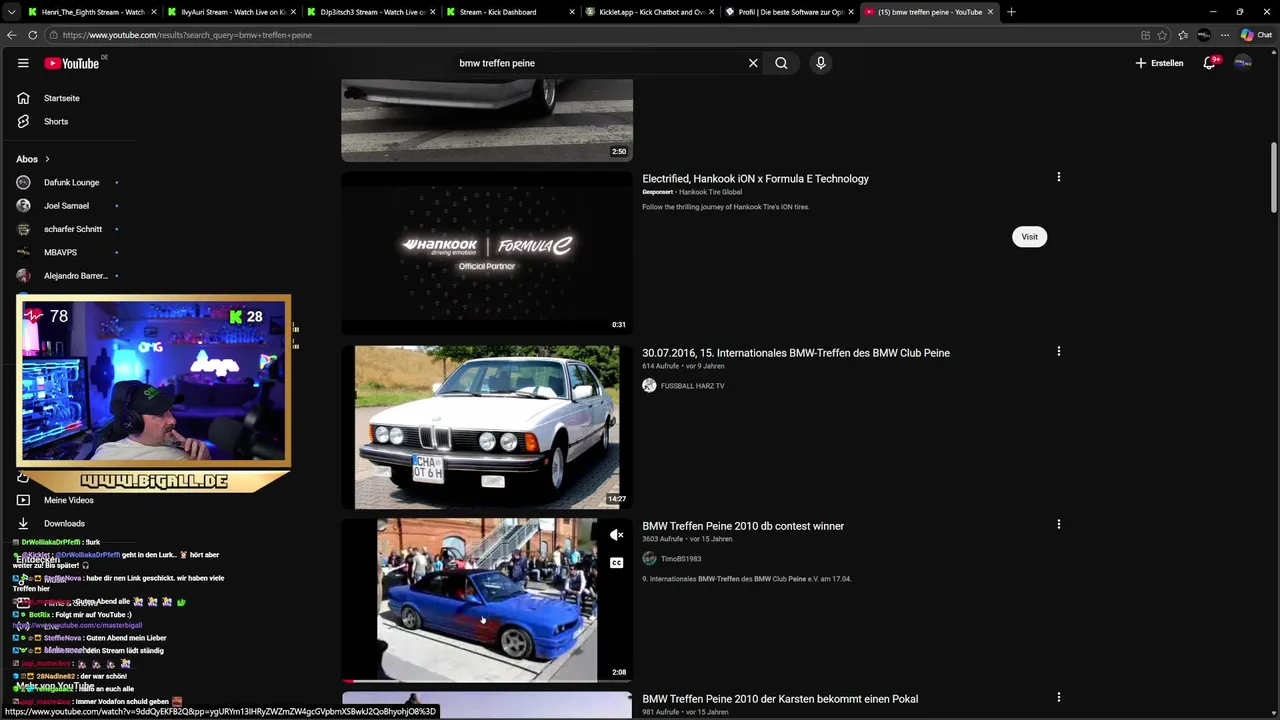Image resolution: width=1280 pixels, height=720 pixels.
Task: Open the Copilot Chat button
Action: click(1257, 35)
